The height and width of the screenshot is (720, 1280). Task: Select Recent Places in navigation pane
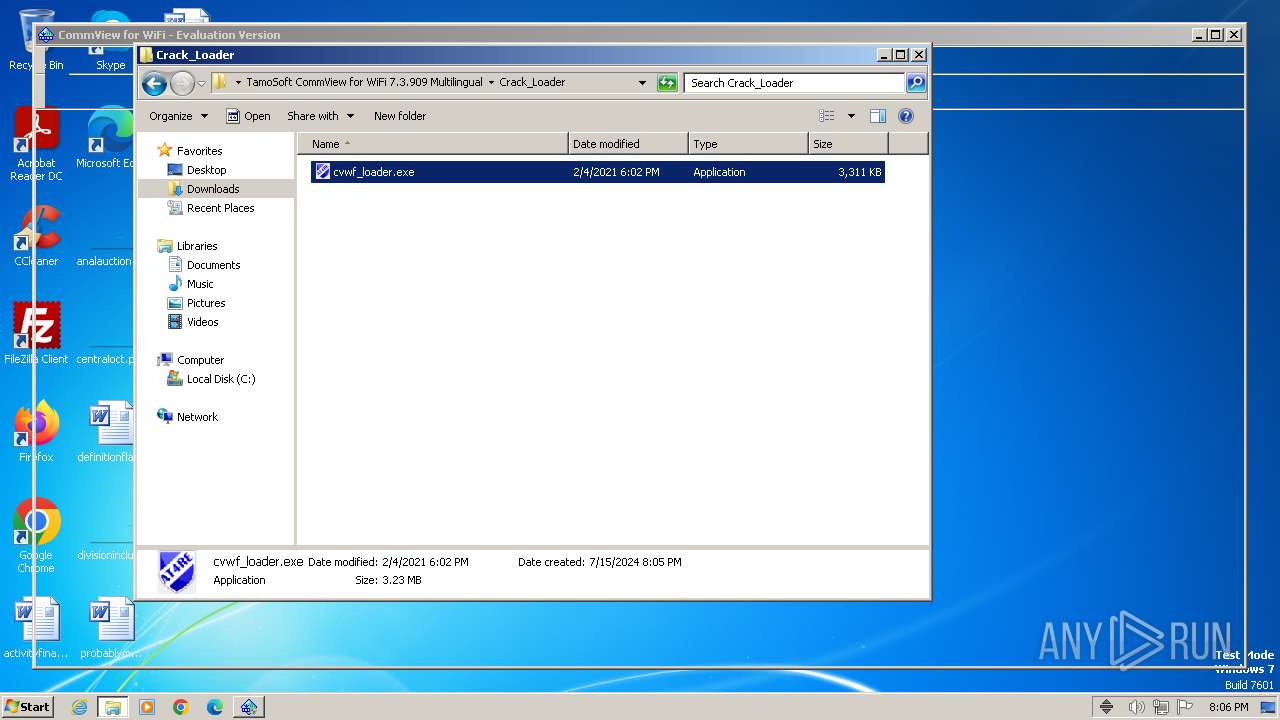point(220,208)
